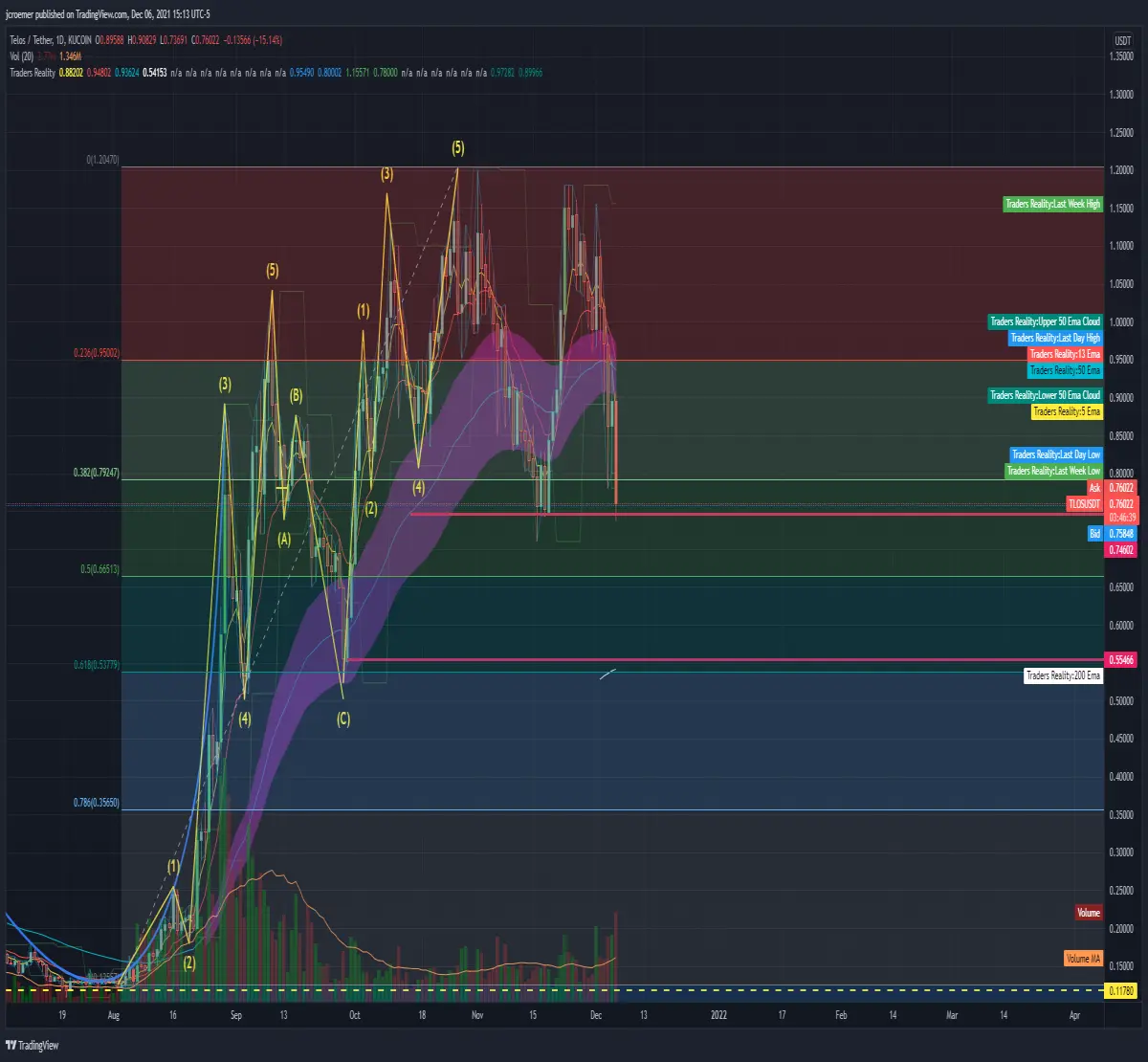Select the pink 0.55466 price line tag
The image size is (1148, 1062).
[x=1120, y=659]
